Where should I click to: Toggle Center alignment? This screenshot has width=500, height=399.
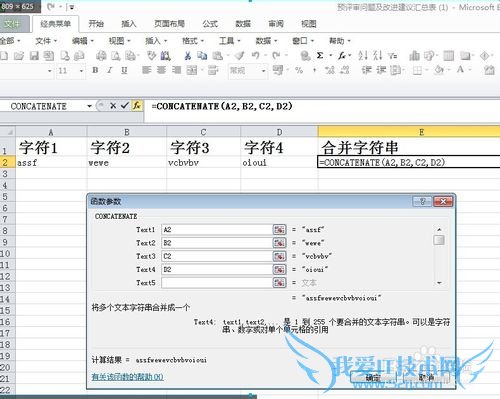tap(161, 70)
